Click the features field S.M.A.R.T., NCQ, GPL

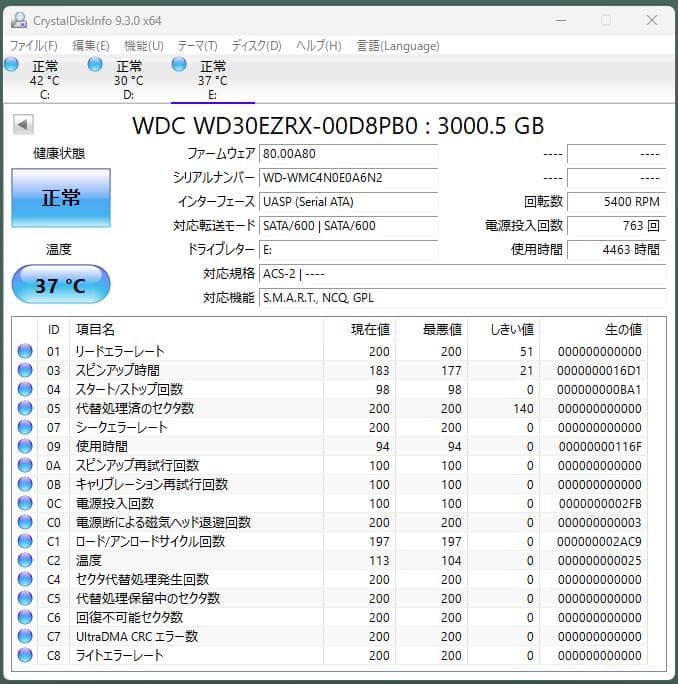462,298
